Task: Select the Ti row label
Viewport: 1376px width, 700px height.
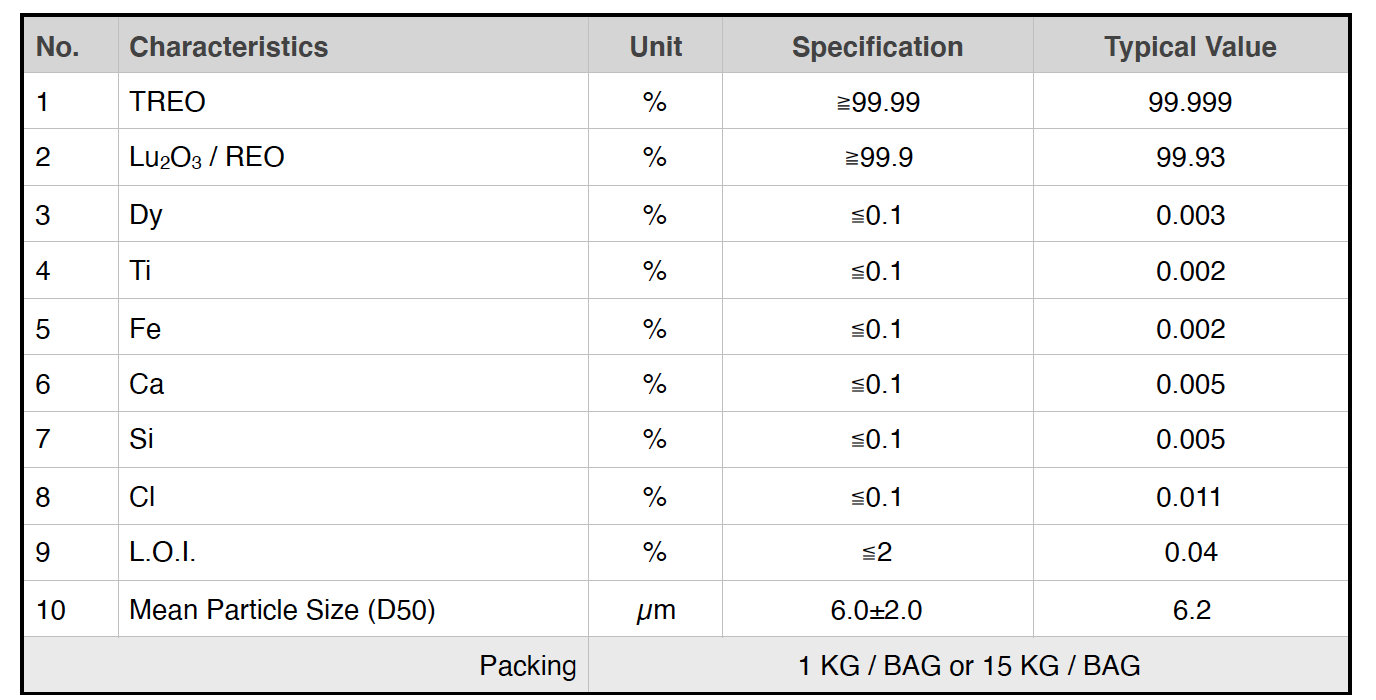Action: 140,271
